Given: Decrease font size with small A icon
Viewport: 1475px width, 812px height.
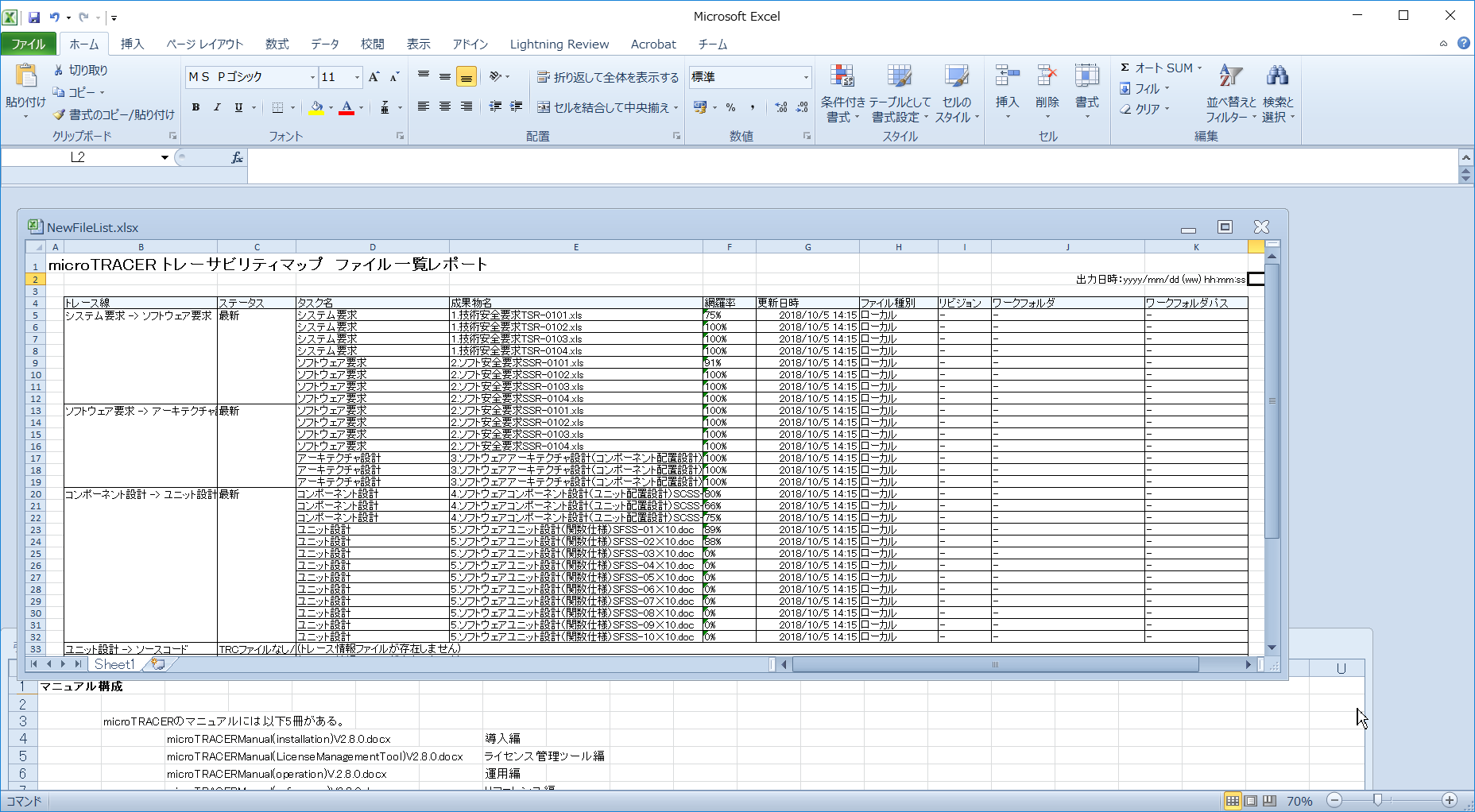Looking at the screenshot, I should (394, 77).
